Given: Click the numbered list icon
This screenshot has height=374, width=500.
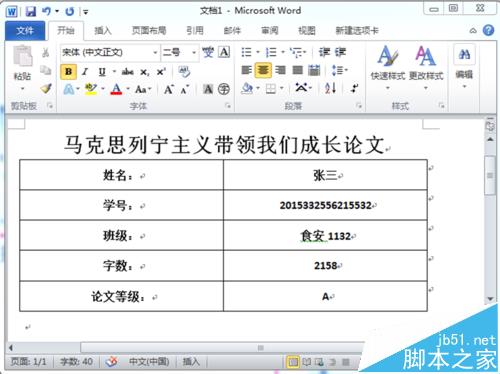Looking at the screenshot, I should [271, 52].
